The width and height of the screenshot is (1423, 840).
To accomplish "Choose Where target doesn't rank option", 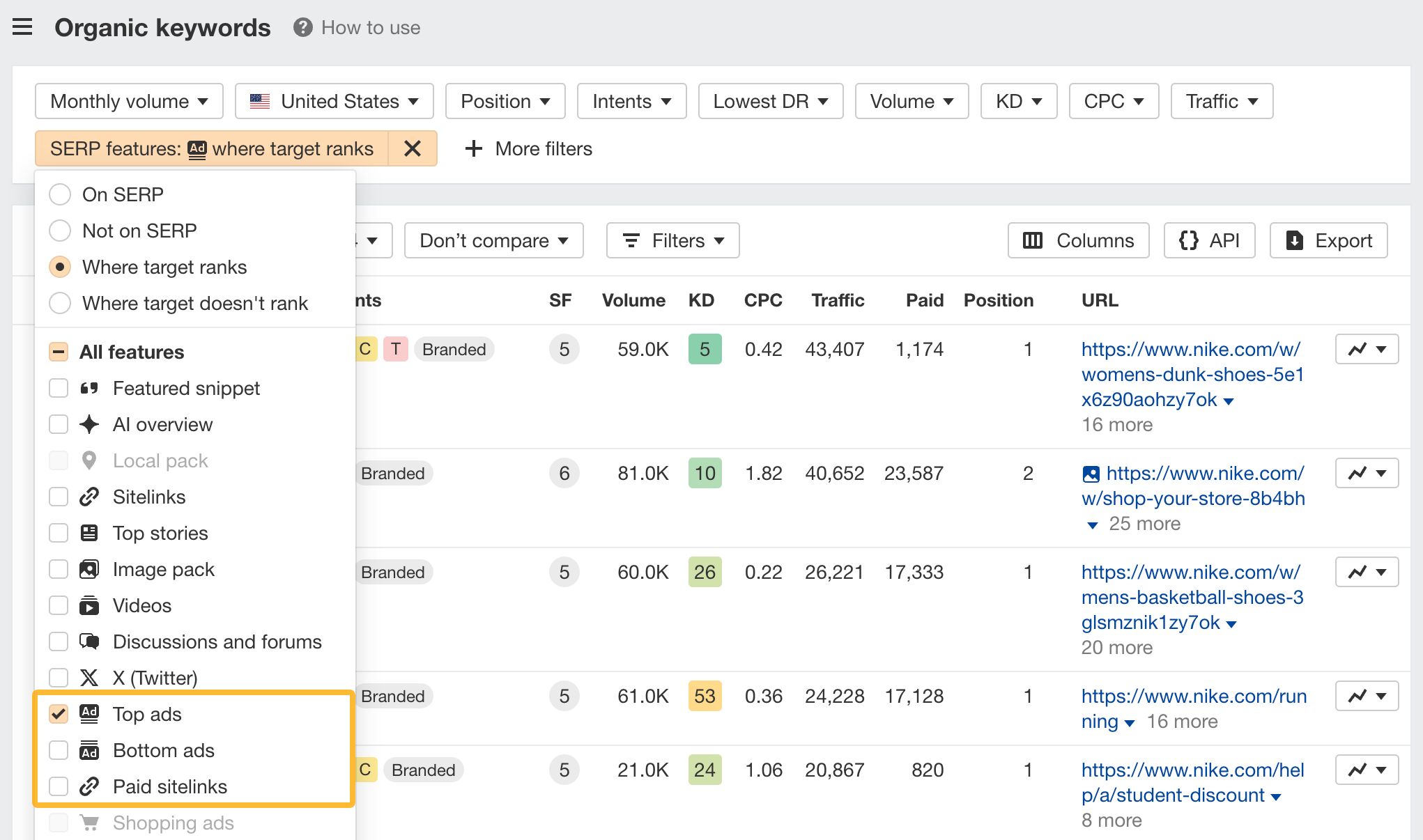I will coord(60,303).
